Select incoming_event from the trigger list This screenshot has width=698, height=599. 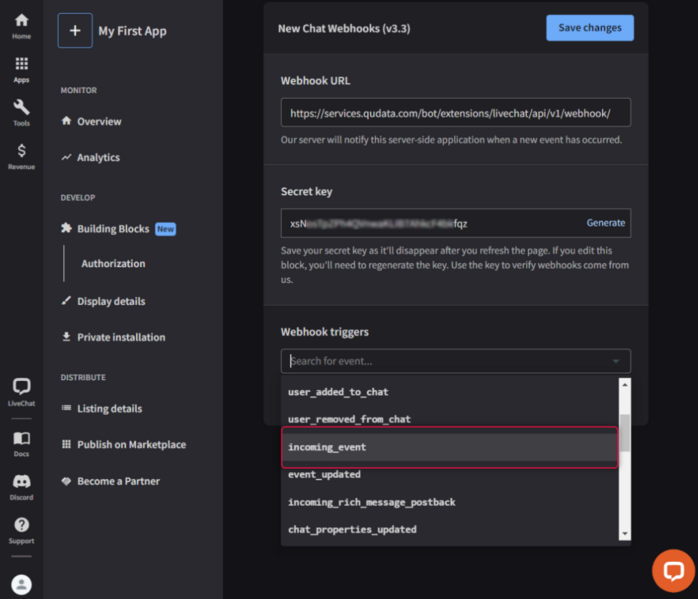(449, 447)
